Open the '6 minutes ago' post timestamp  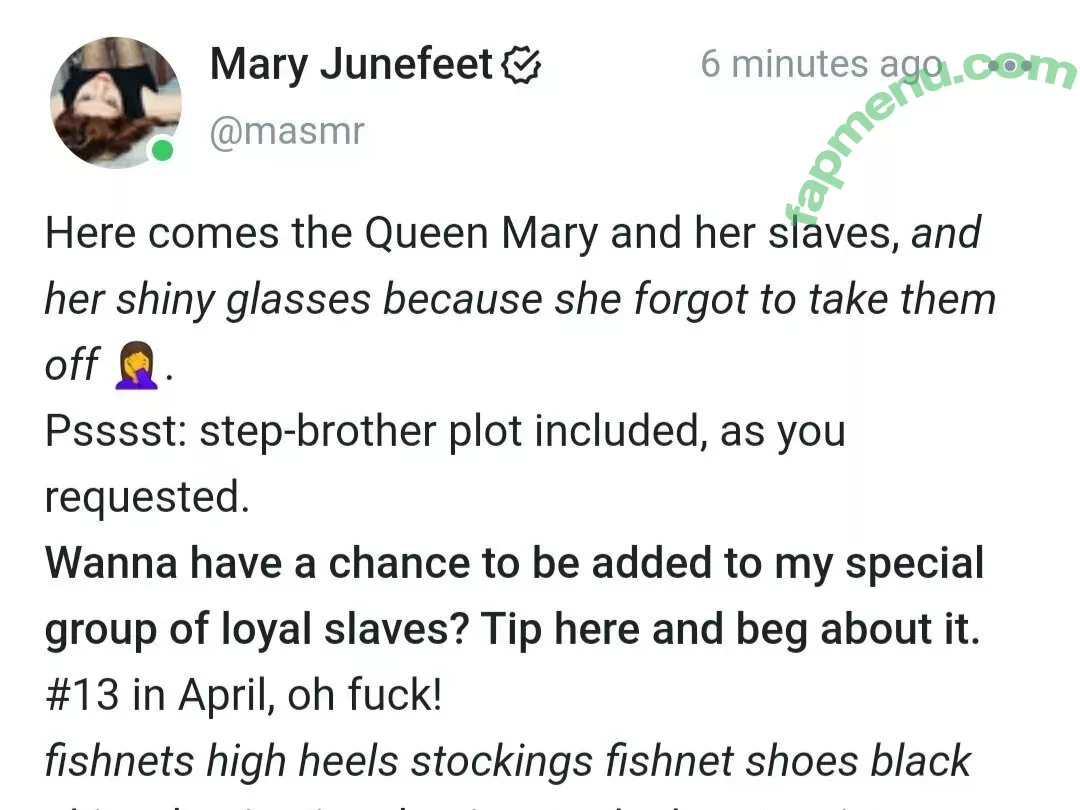(821, 64)
